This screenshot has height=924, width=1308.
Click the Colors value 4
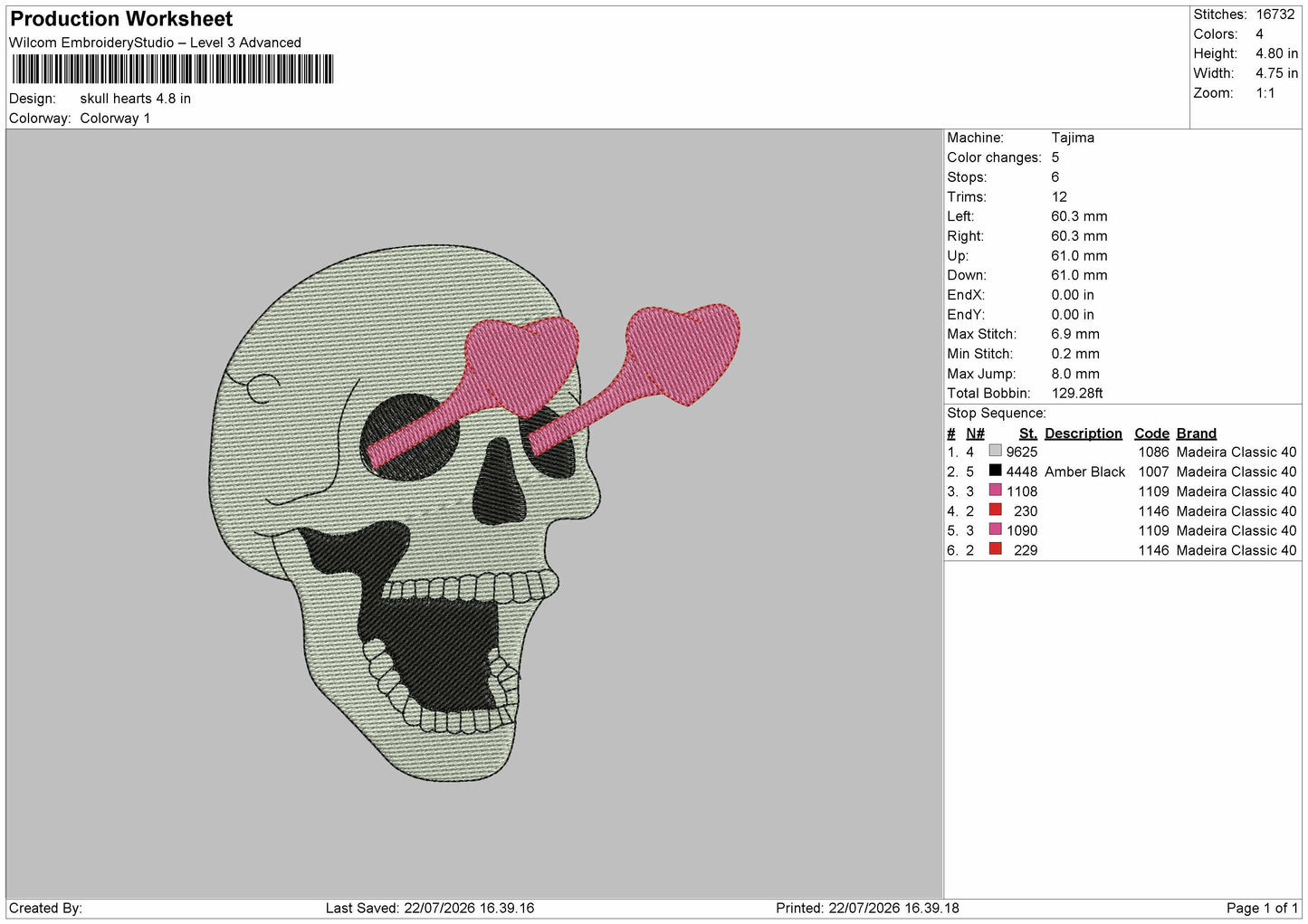tap(1259, 34)
